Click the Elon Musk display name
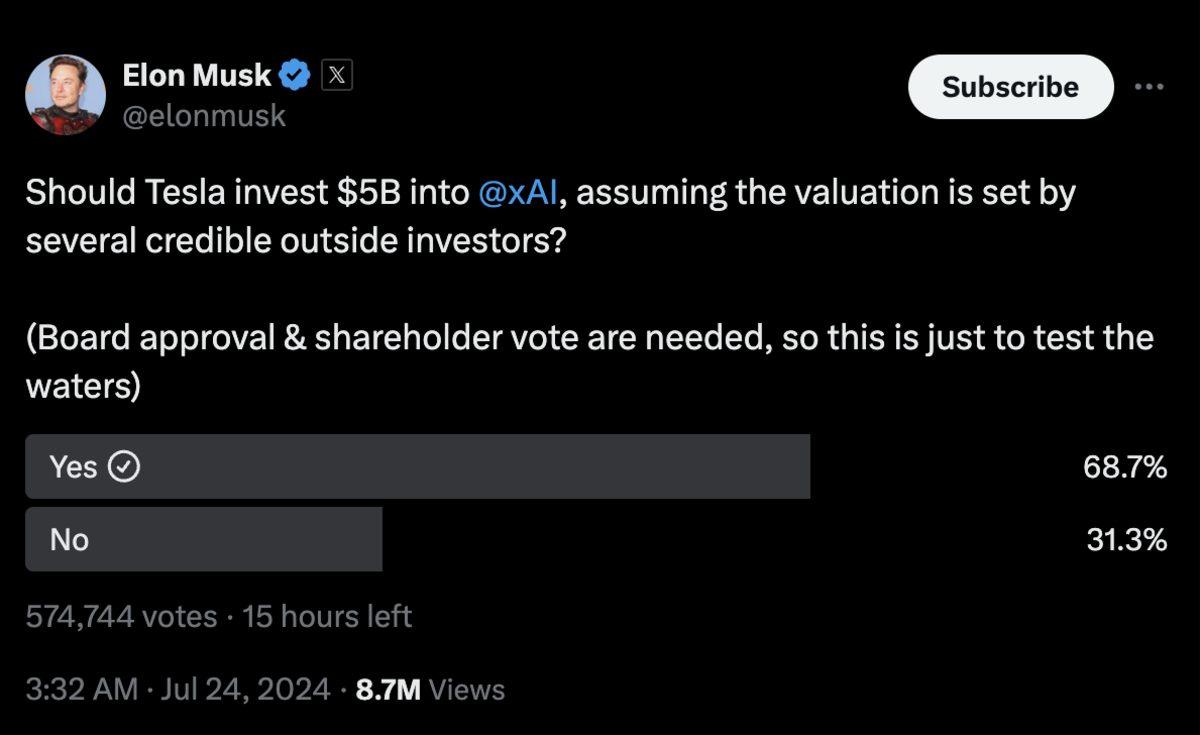Image resolution: width=1200 pixels, height=735 pixels. [196, 73]
